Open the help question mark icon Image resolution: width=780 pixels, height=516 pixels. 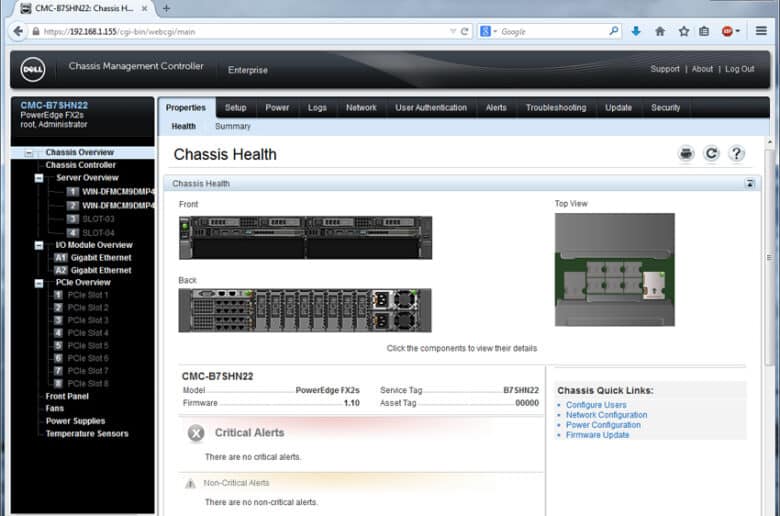tap(736, 154)
